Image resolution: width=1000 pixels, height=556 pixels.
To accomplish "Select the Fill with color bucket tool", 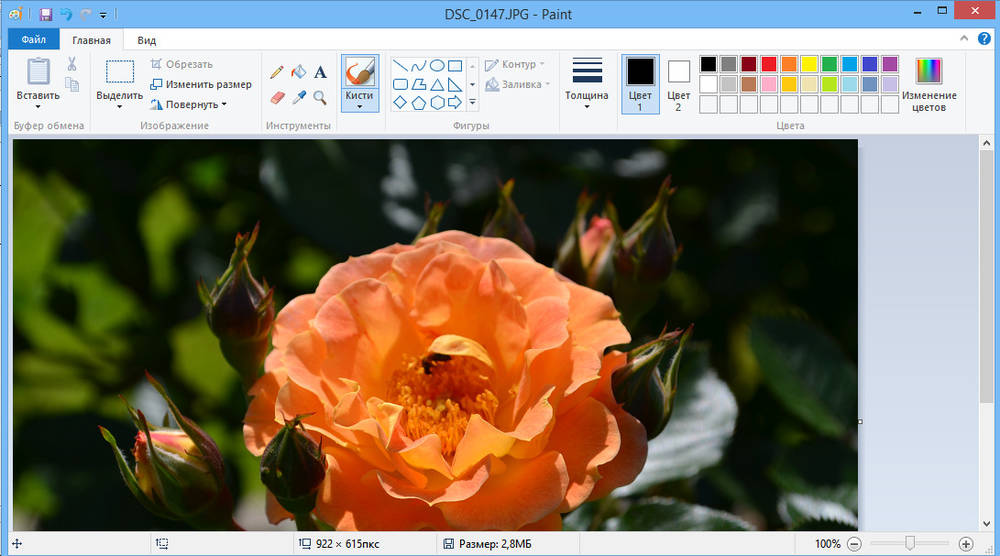I will [x=299, y=72].
